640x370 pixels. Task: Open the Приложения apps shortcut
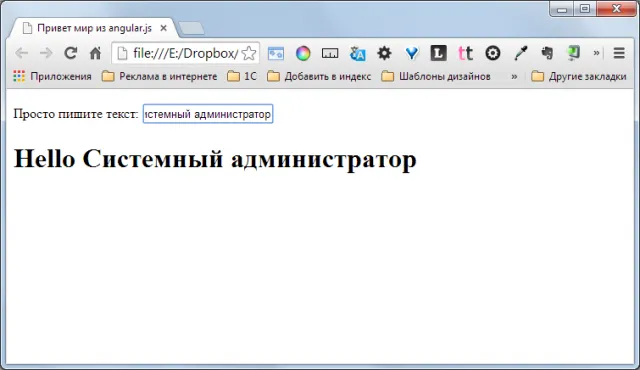coord(52,76)
